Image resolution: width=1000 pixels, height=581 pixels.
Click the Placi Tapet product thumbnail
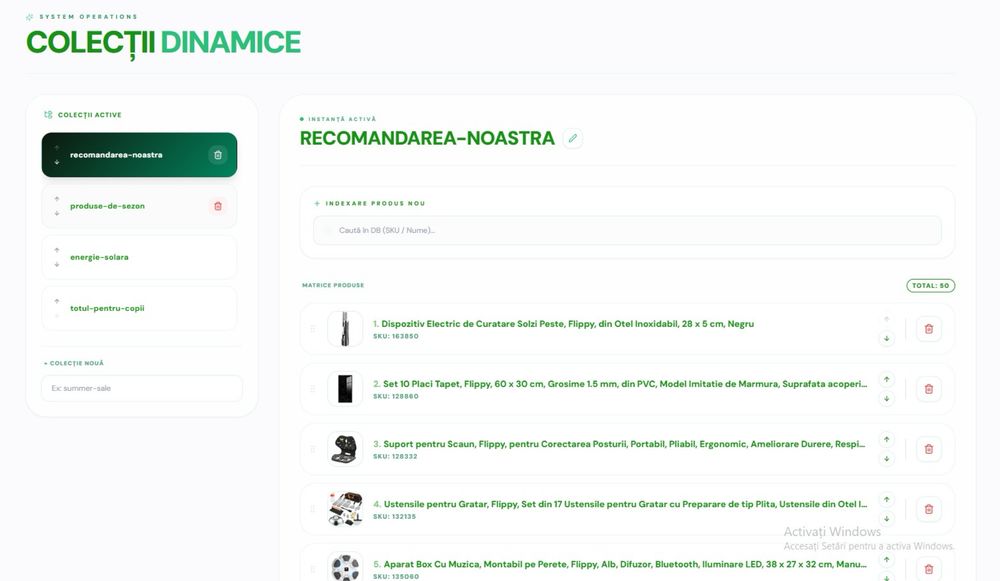[345, 389]
